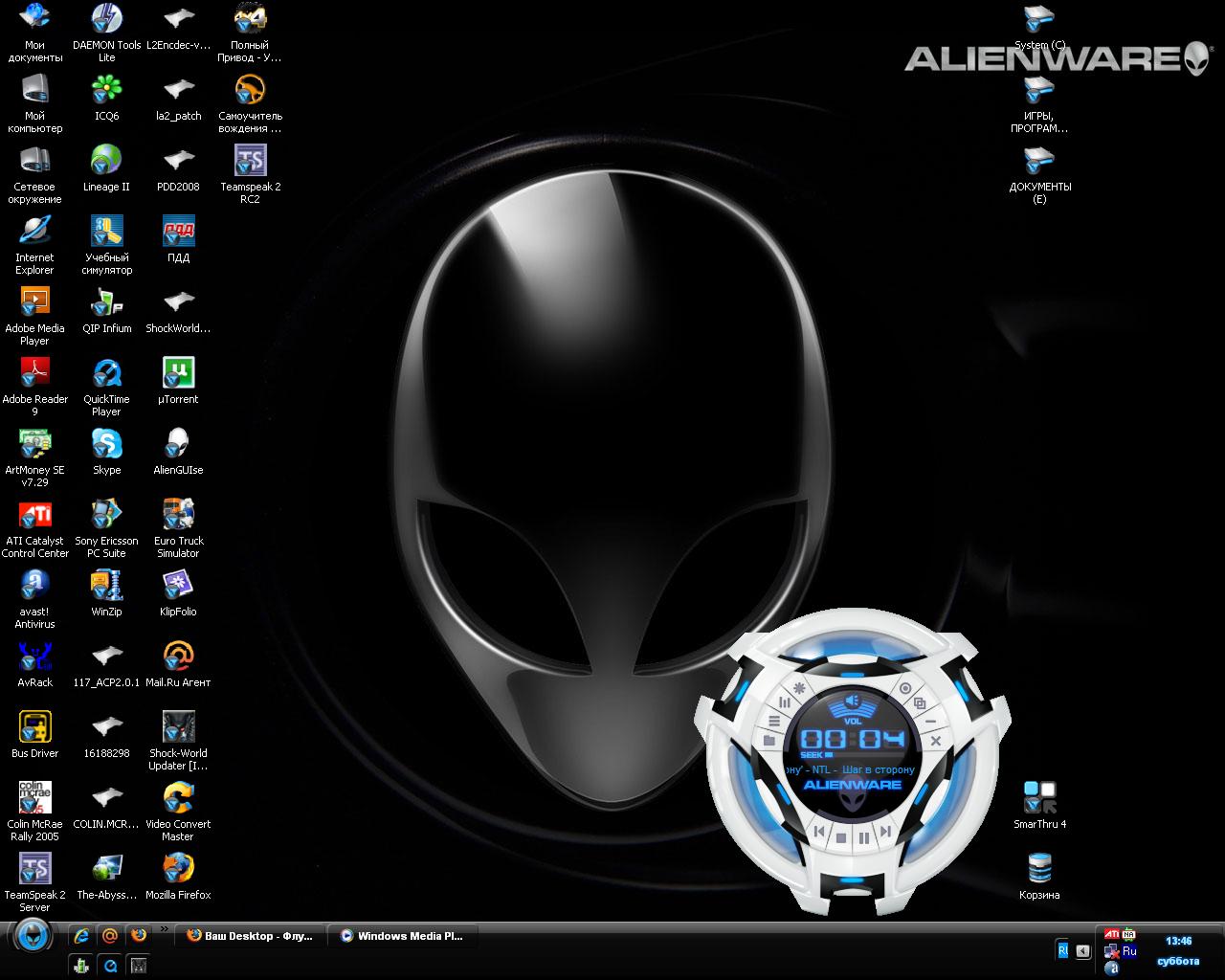
Task: Select the 'Мои документы' desktop icon
Action: [x=35, y=33]
